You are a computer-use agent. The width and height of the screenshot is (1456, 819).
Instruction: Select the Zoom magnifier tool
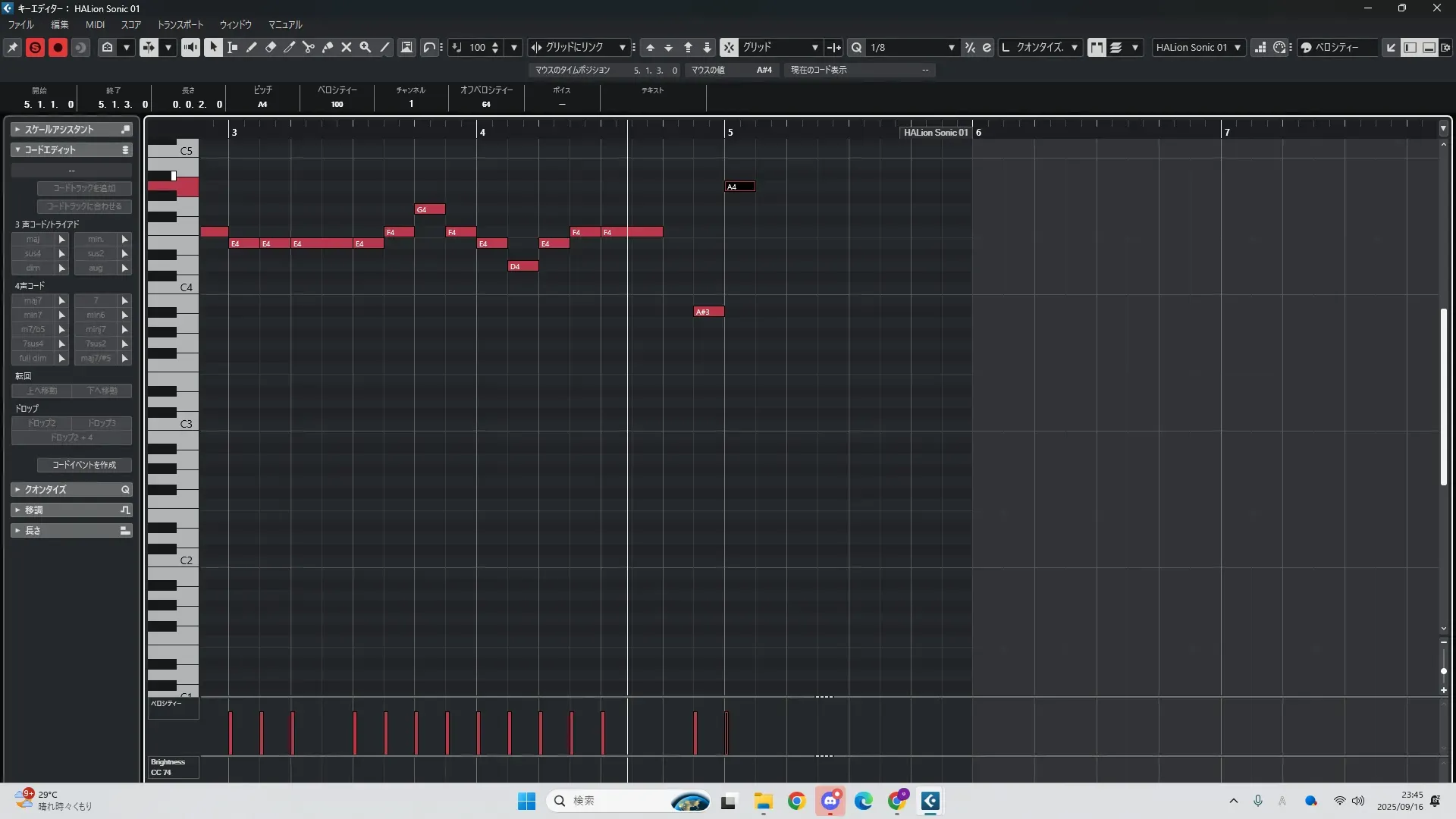click(366, 47)
